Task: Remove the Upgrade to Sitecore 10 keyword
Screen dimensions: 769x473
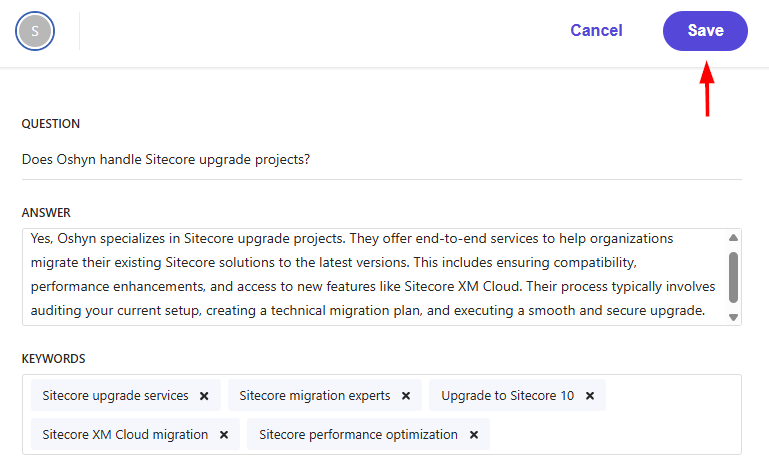Action: [590, 395]
